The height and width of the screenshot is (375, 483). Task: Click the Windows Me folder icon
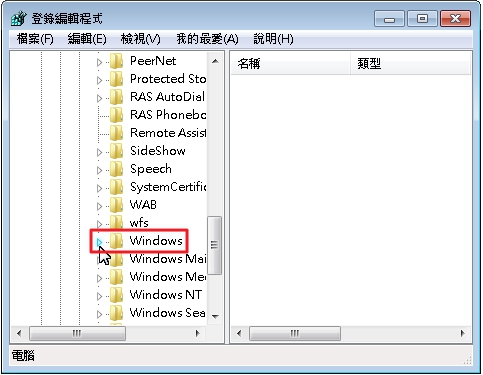[117, 277]
